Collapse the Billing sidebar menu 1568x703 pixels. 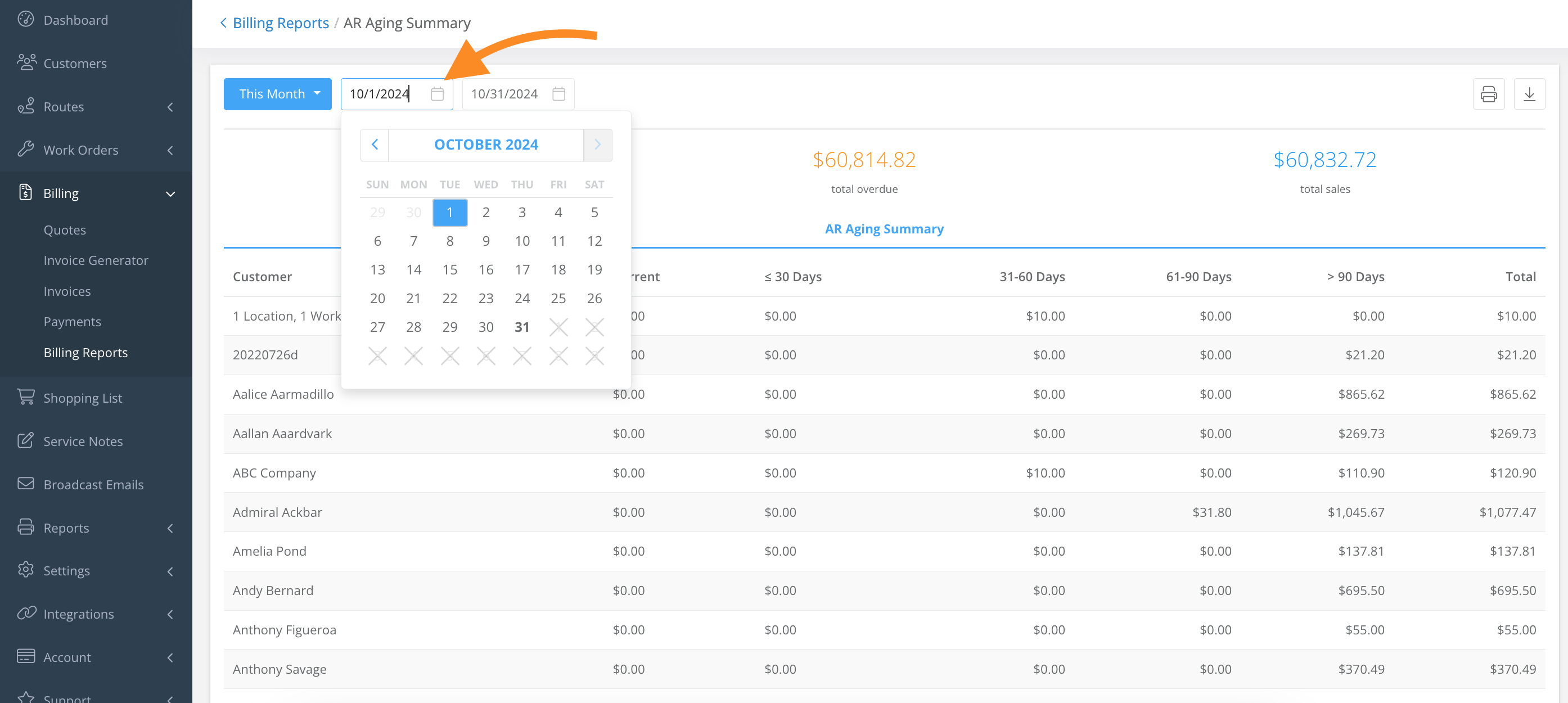click(x=170, y=193)
